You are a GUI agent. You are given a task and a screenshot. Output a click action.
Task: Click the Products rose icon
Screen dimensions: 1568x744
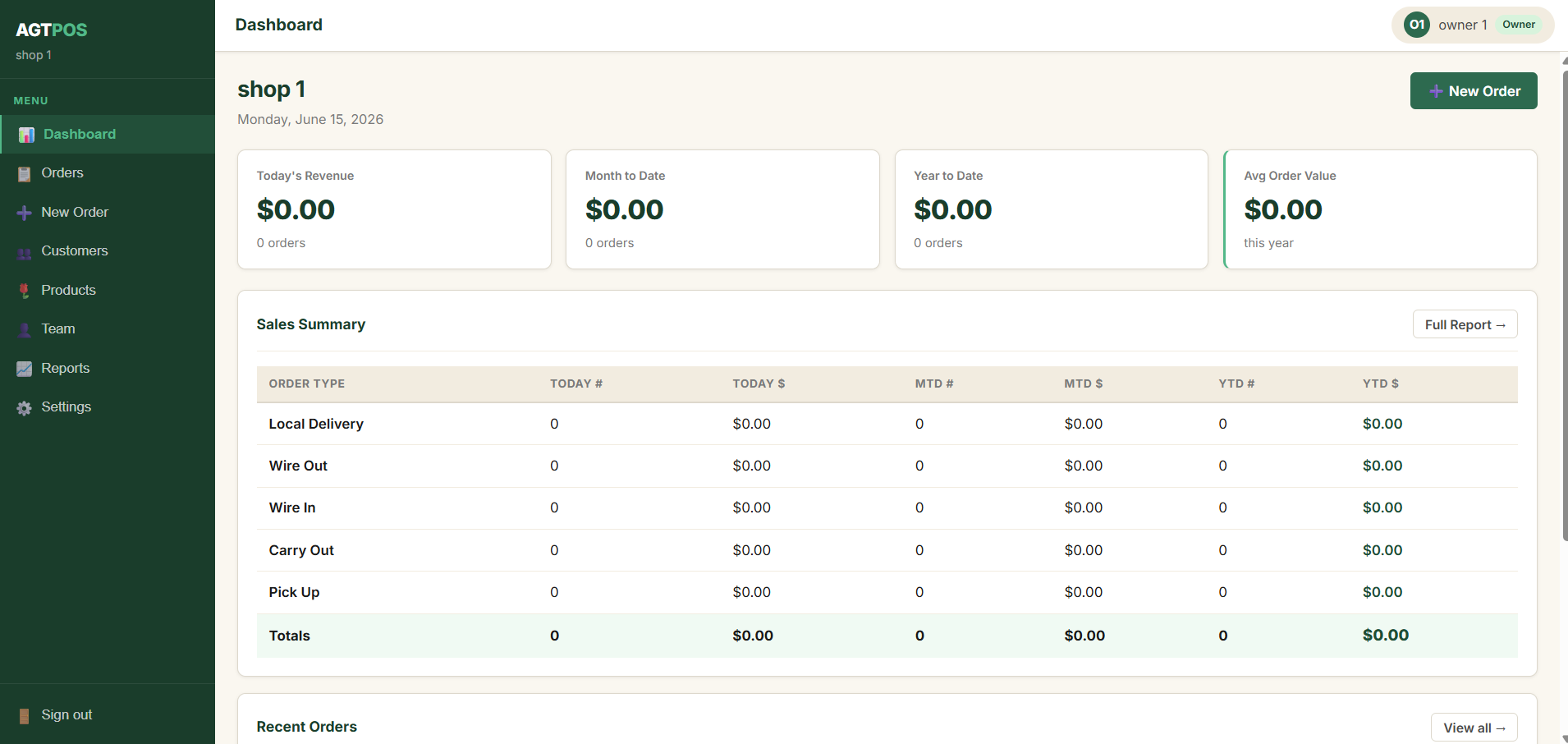tap(25, 291)
